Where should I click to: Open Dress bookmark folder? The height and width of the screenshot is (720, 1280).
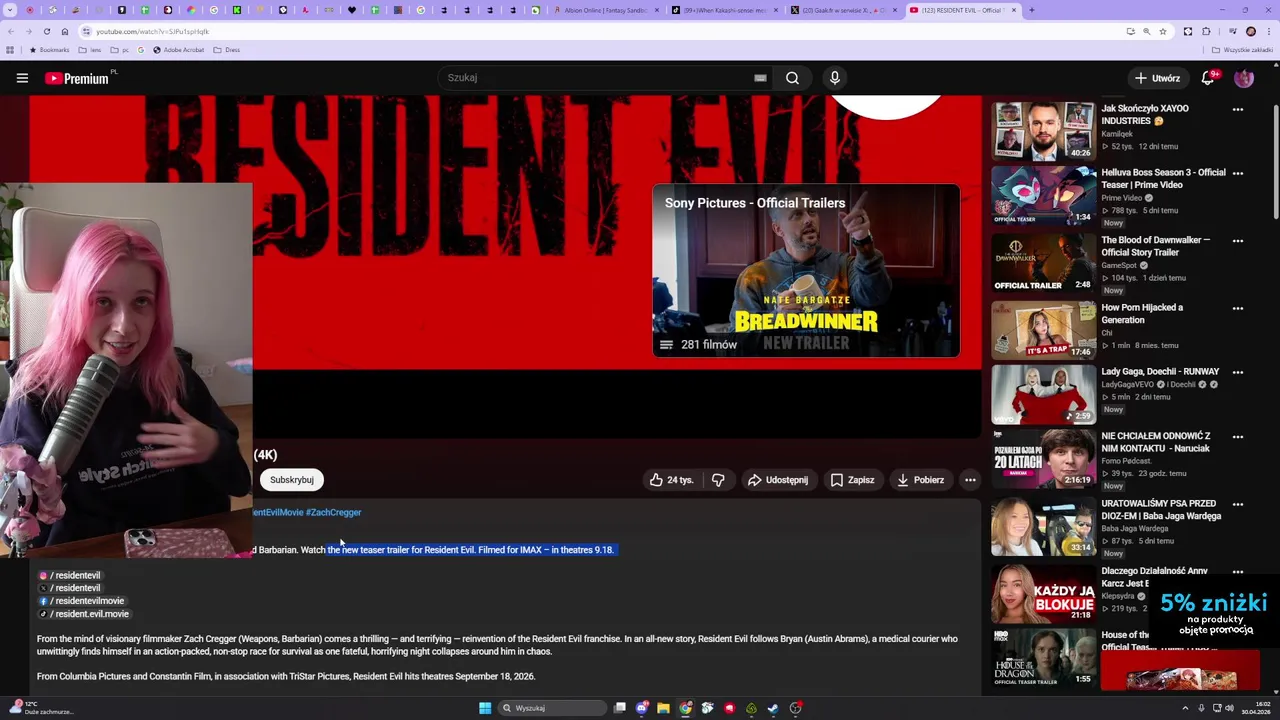[227, 50]
